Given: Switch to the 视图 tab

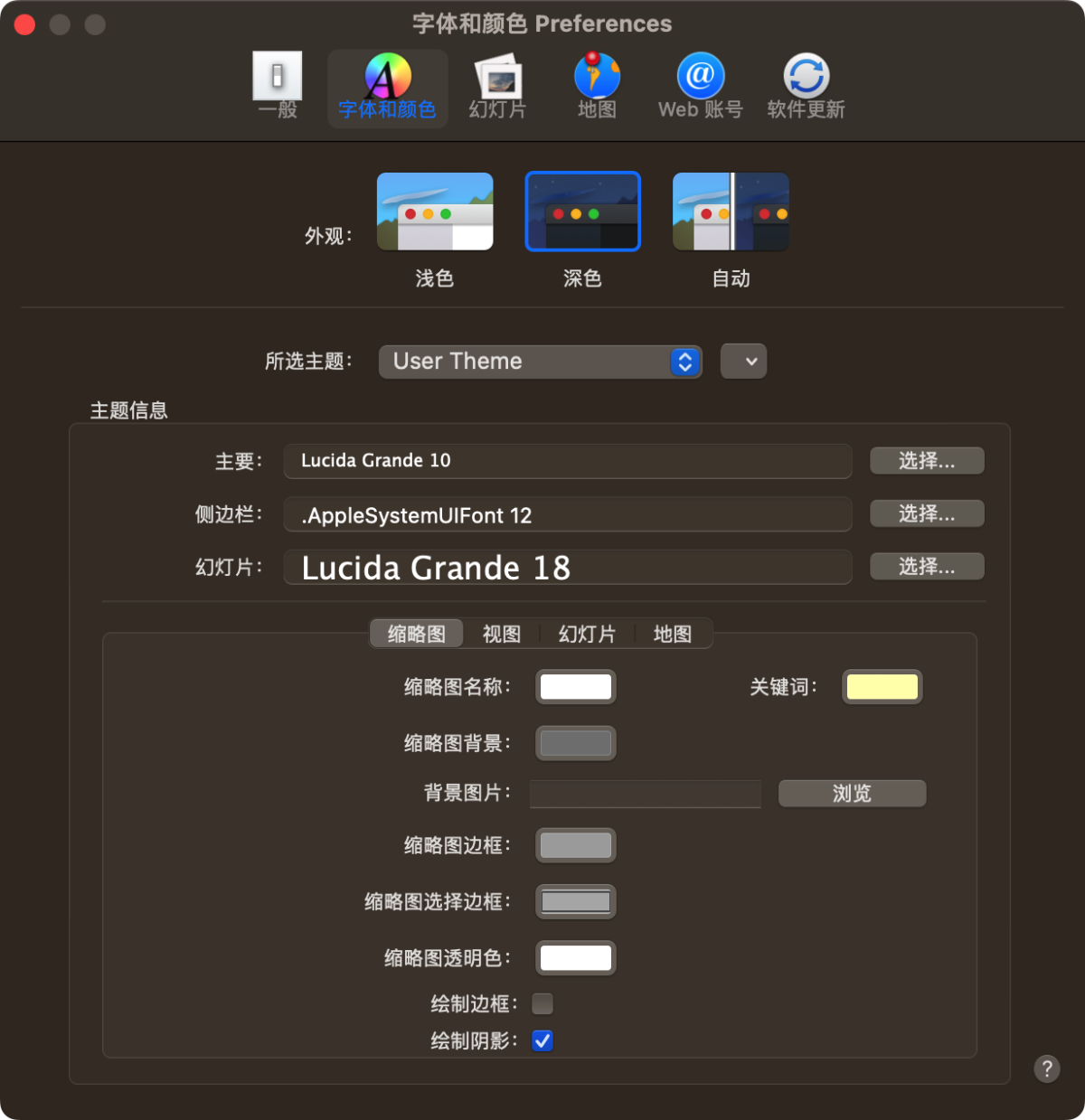Looking at the screenshot, I should point(502,634).
